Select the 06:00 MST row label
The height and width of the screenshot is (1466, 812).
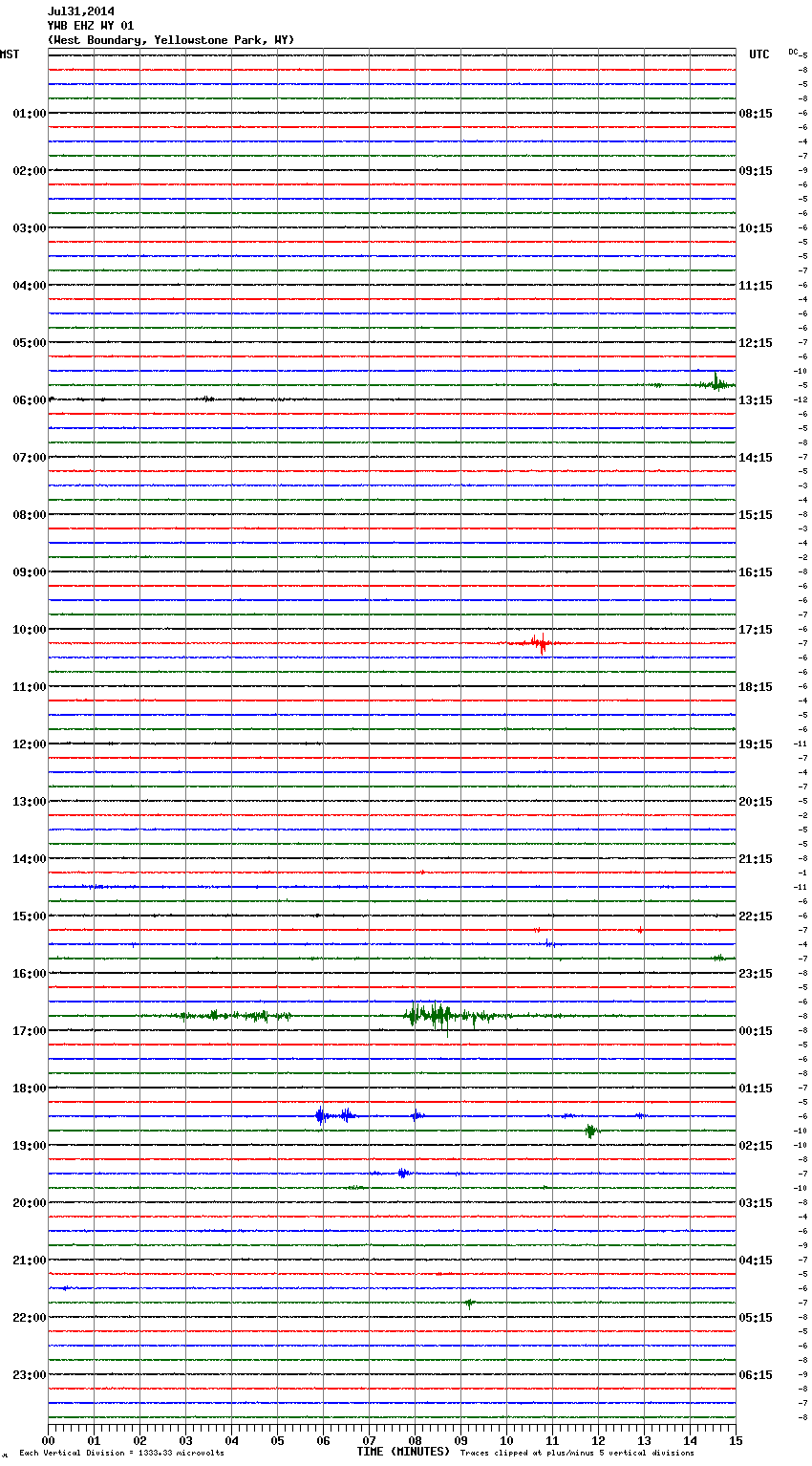pos(30,400)
